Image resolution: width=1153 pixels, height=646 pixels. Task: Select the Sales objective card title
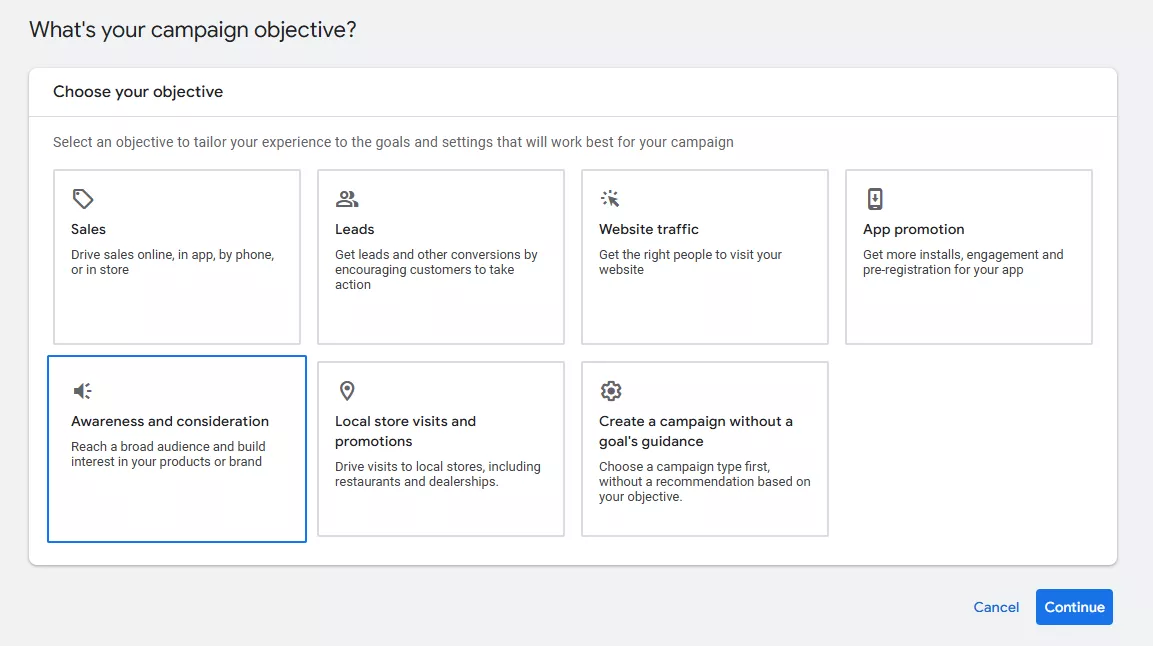click(x=88, y=229)
